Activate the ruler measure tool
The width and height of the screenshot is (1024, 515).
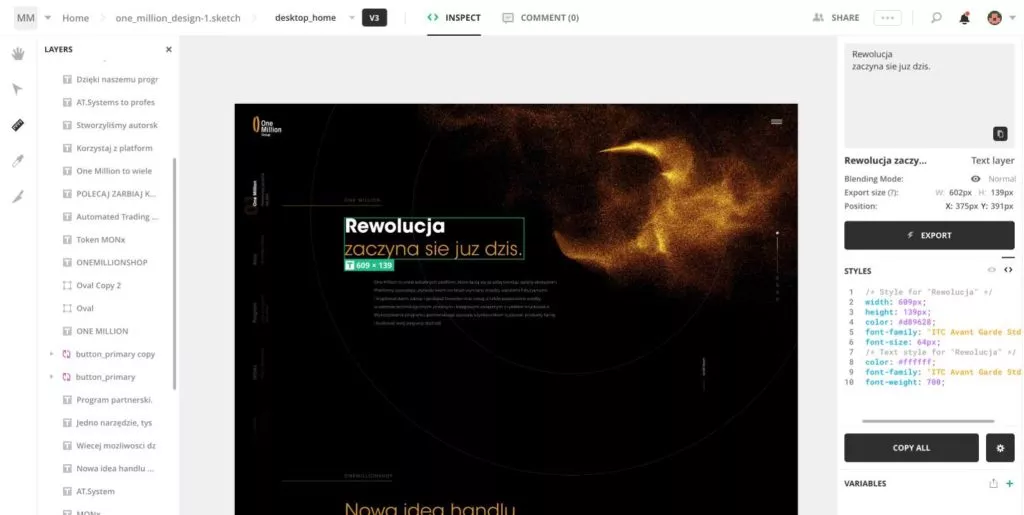(17, 125)
